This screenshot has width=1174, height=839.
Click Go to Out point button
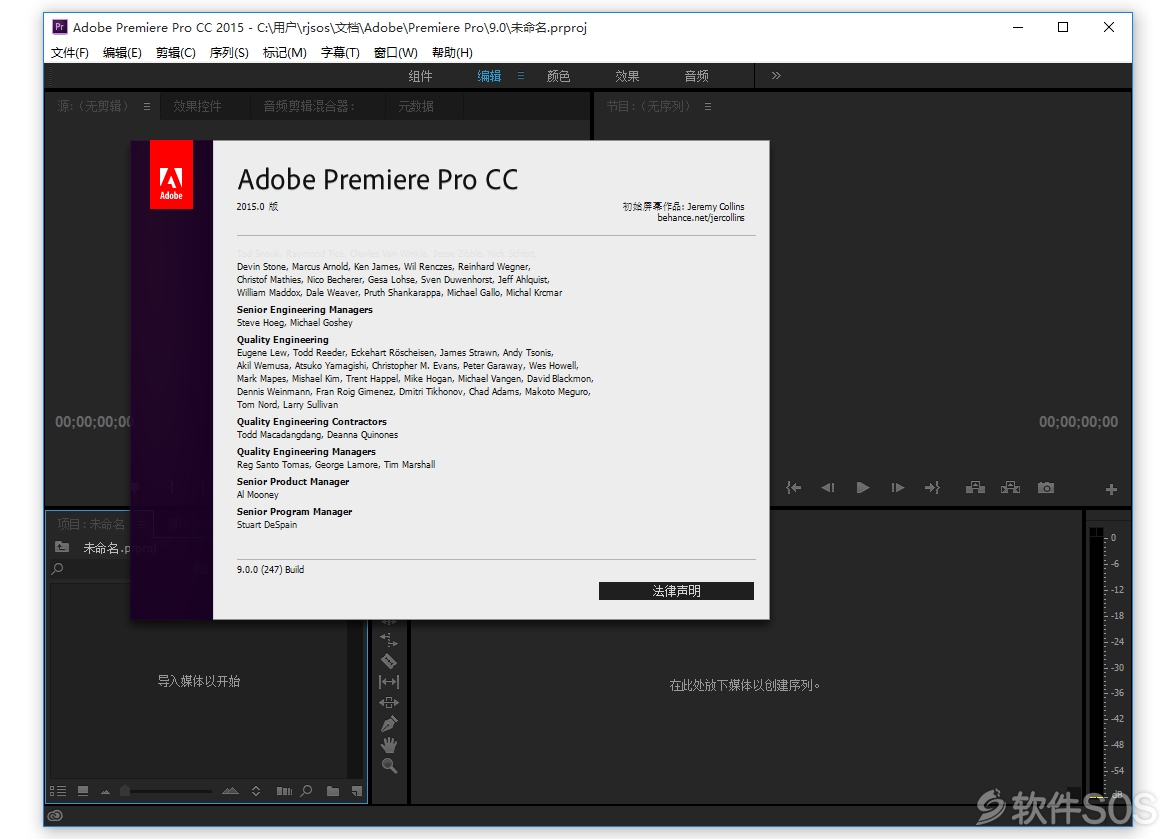click(932, 488)
